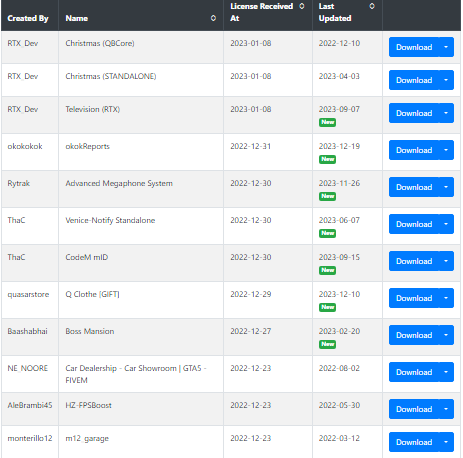Click the Last Updated header text

point(335,12)
